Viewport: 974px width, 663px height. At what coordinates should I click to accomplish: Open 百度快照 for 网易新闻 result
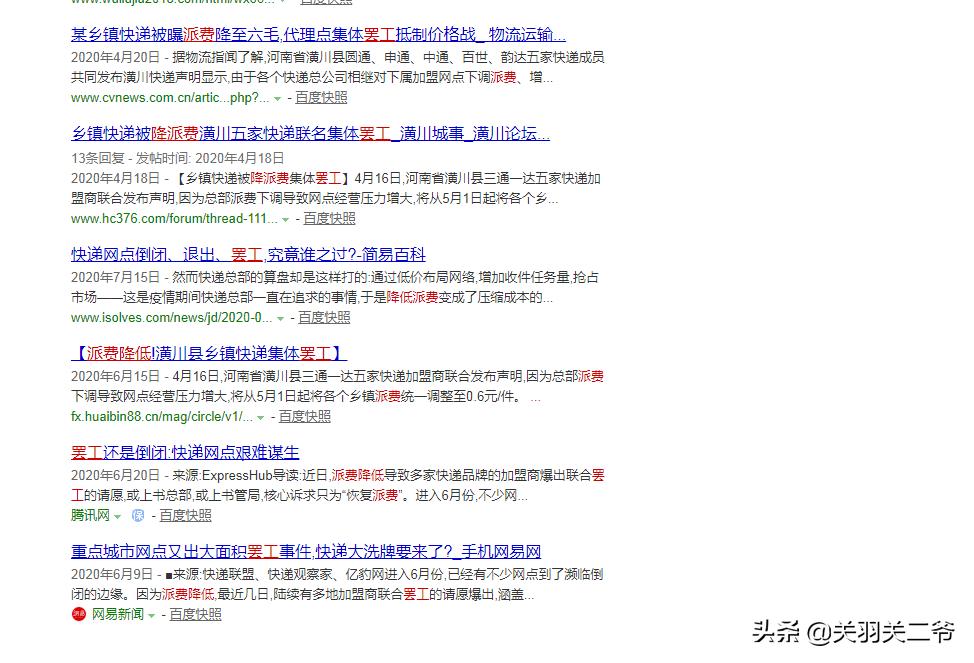[x=195, y=614]
